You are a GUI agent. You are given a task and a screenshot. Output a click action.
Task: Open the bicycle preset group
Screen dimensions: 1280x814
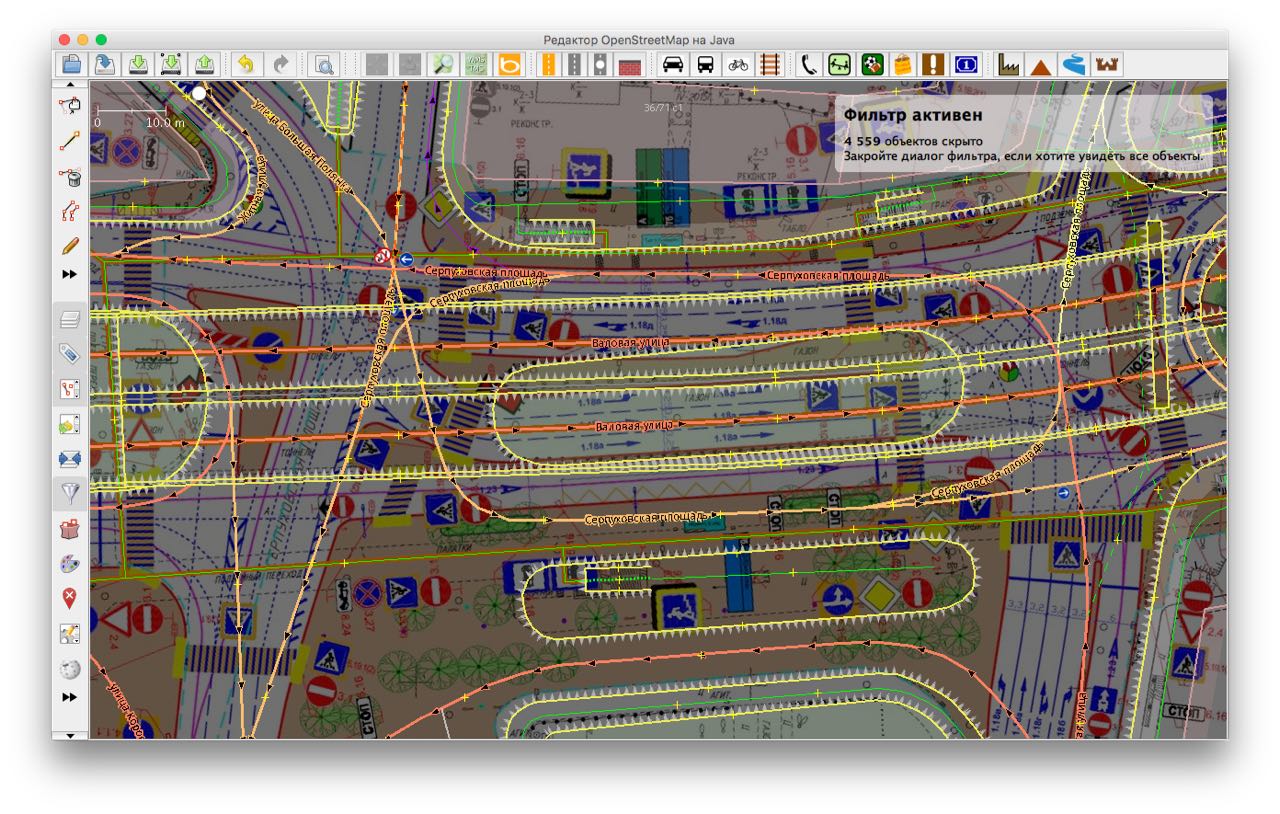pyautogui.click(x=738, y=65)
